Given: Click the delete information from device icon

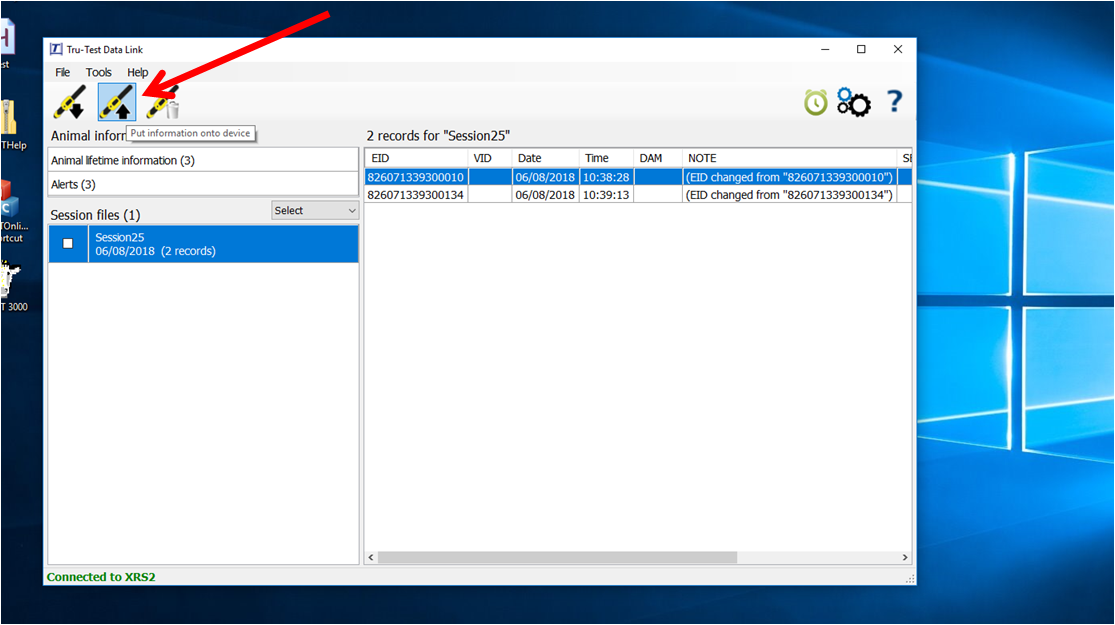Looking at the screenshot, I should 163,102.
